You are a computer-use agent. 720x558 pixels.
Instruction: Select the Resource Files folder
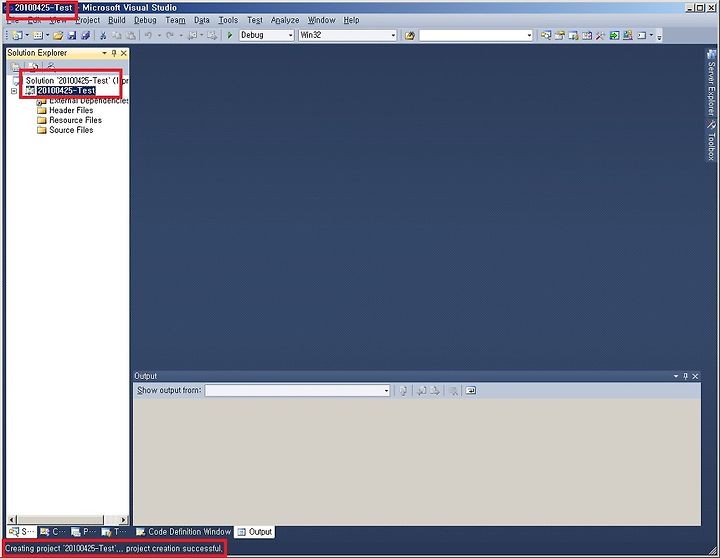tap(69, 120)
